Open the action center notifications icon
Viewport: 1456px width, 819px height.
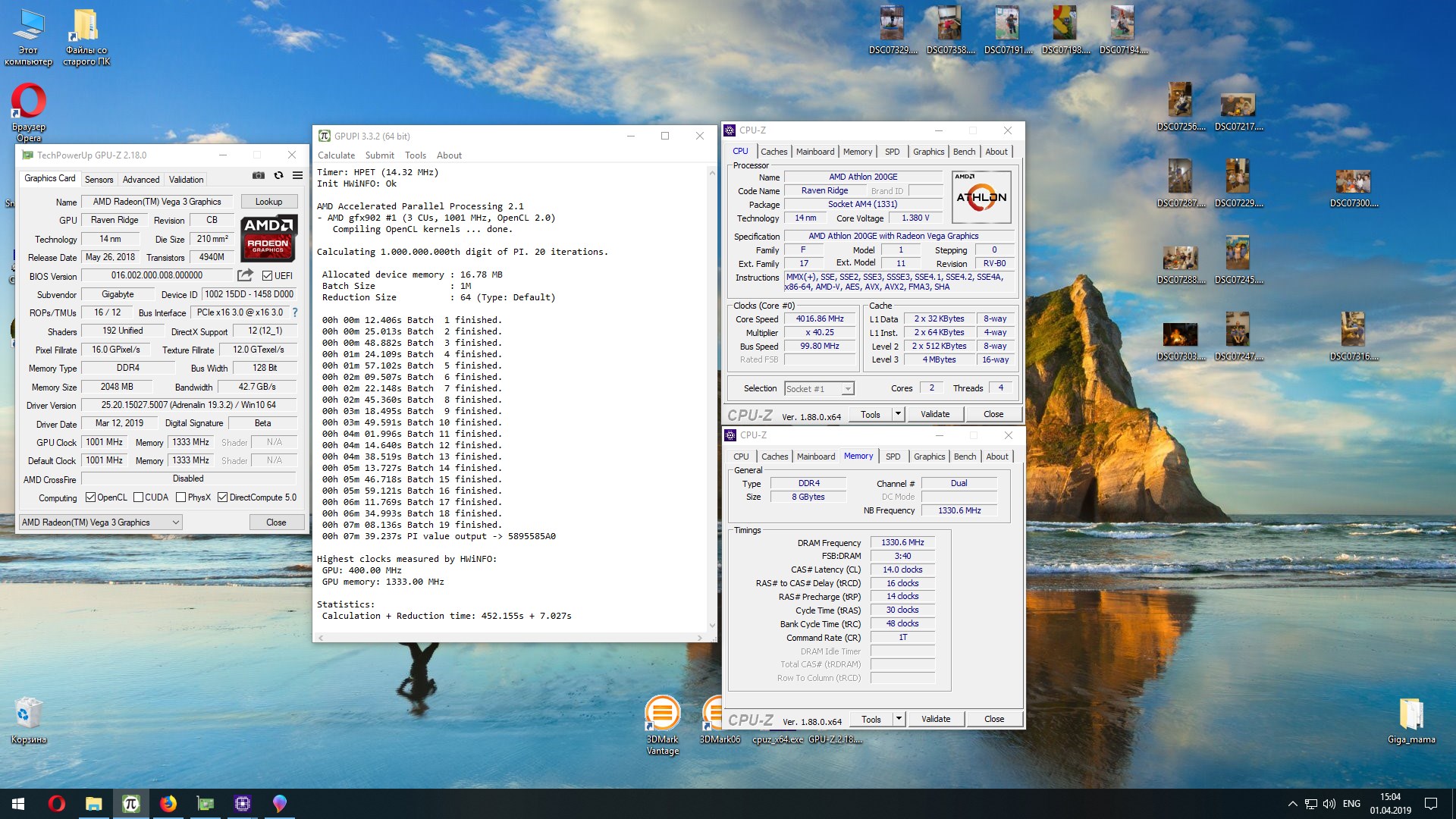(x=1431, y=803)
